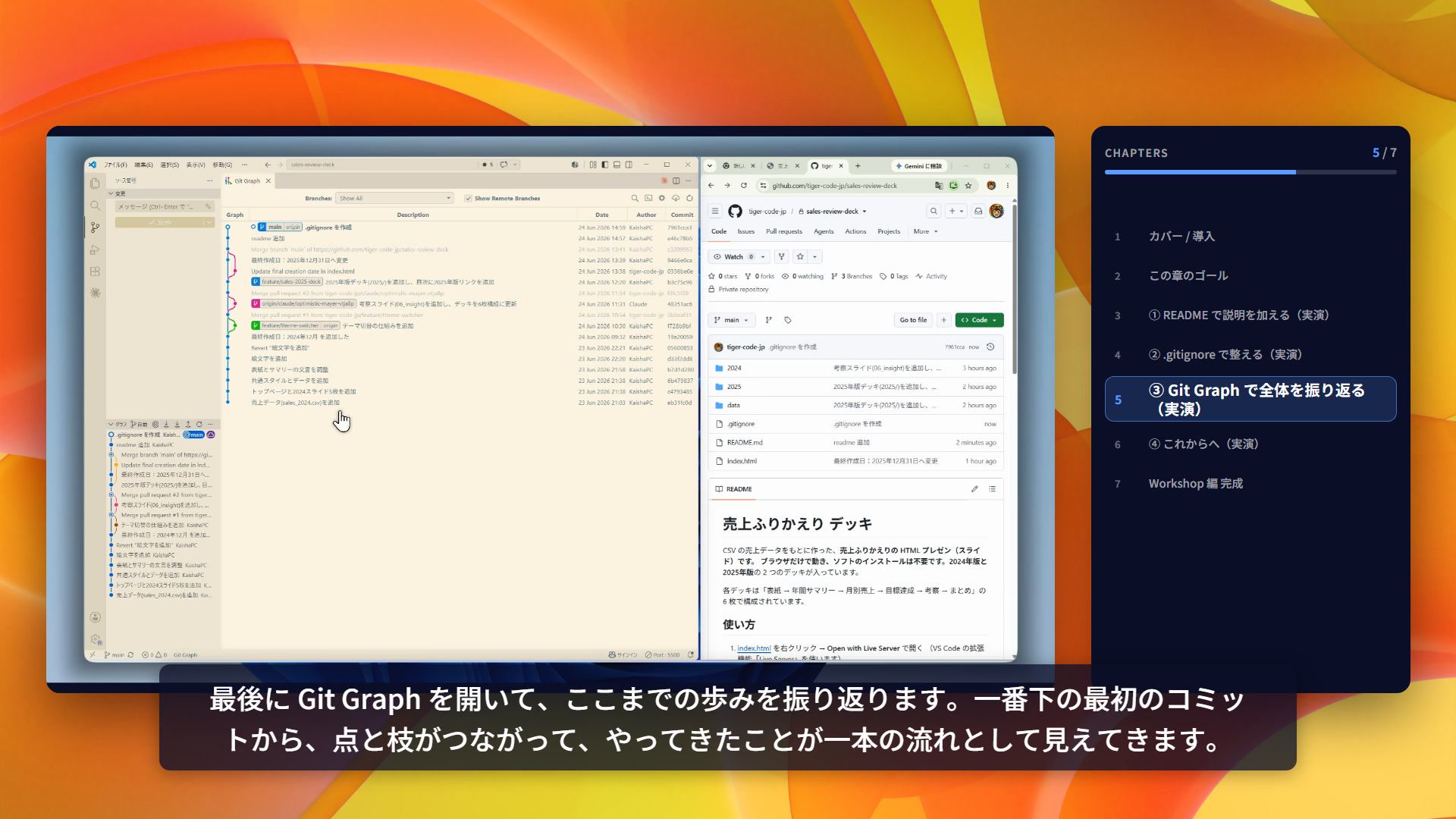
Task: Switch to the Actions tab on GitHub
Action: [x=855, y=231]
